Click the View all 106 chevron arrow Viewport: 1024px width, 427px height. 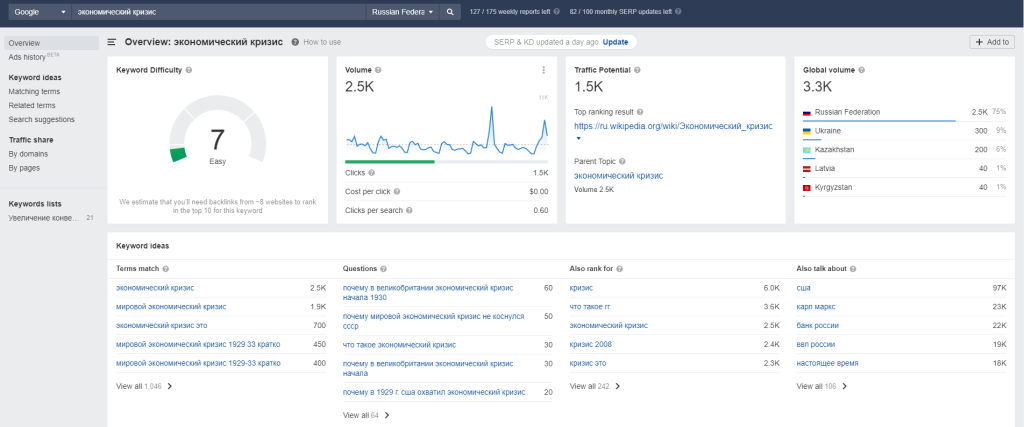click(844, 387)
